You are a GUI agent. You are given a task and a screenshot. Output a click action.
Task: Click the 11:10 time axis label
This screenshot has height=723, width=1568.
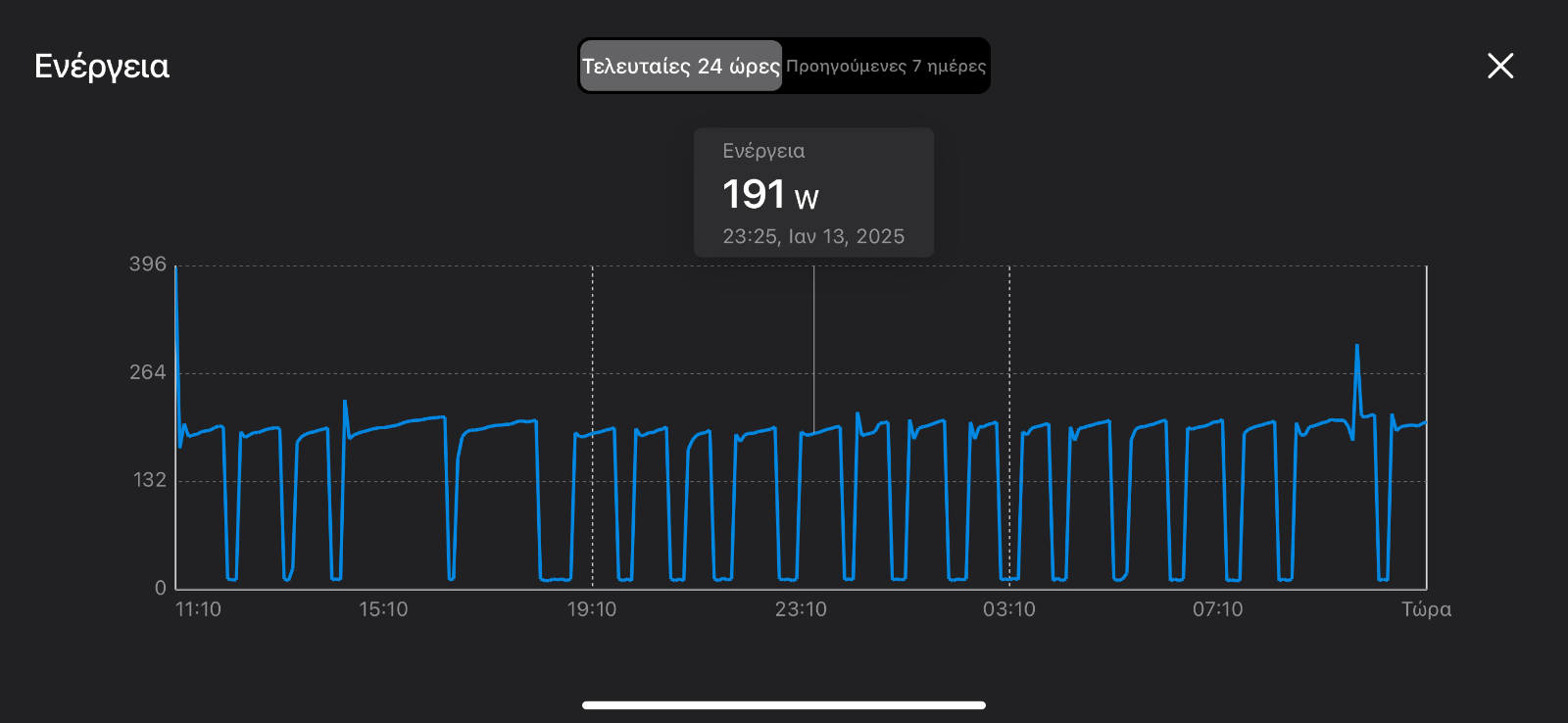(x=198, y=609)
